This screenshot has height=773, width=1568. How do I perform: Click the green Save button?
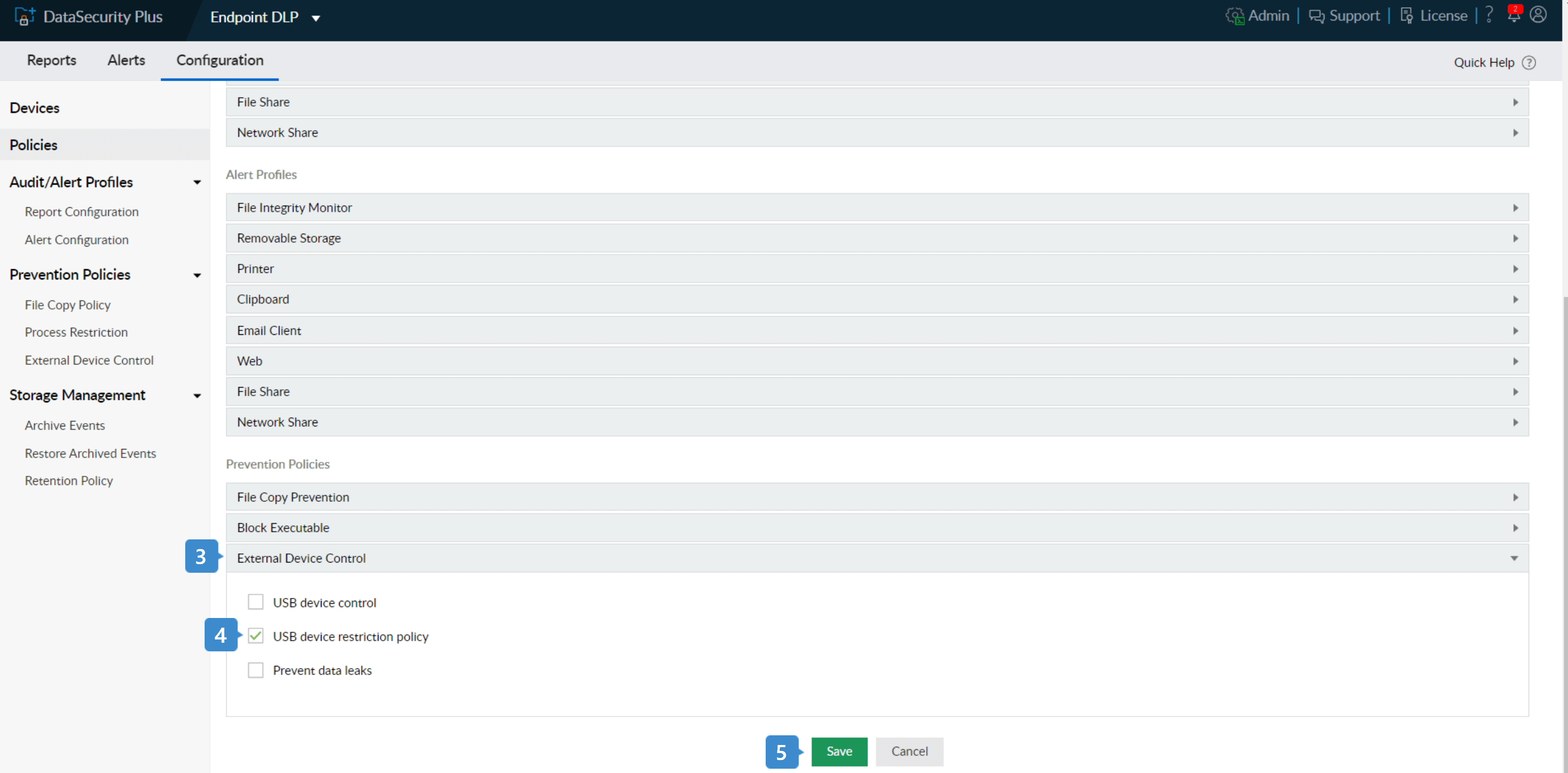pos(839,751)
